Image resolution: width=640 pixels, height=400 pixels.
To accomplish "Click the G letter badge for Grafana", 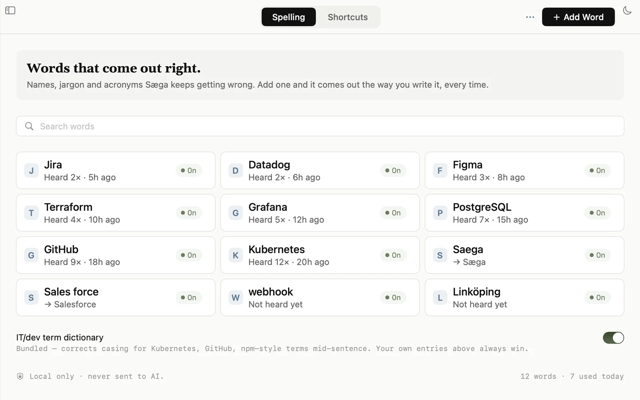I will [x=236, y=213].
